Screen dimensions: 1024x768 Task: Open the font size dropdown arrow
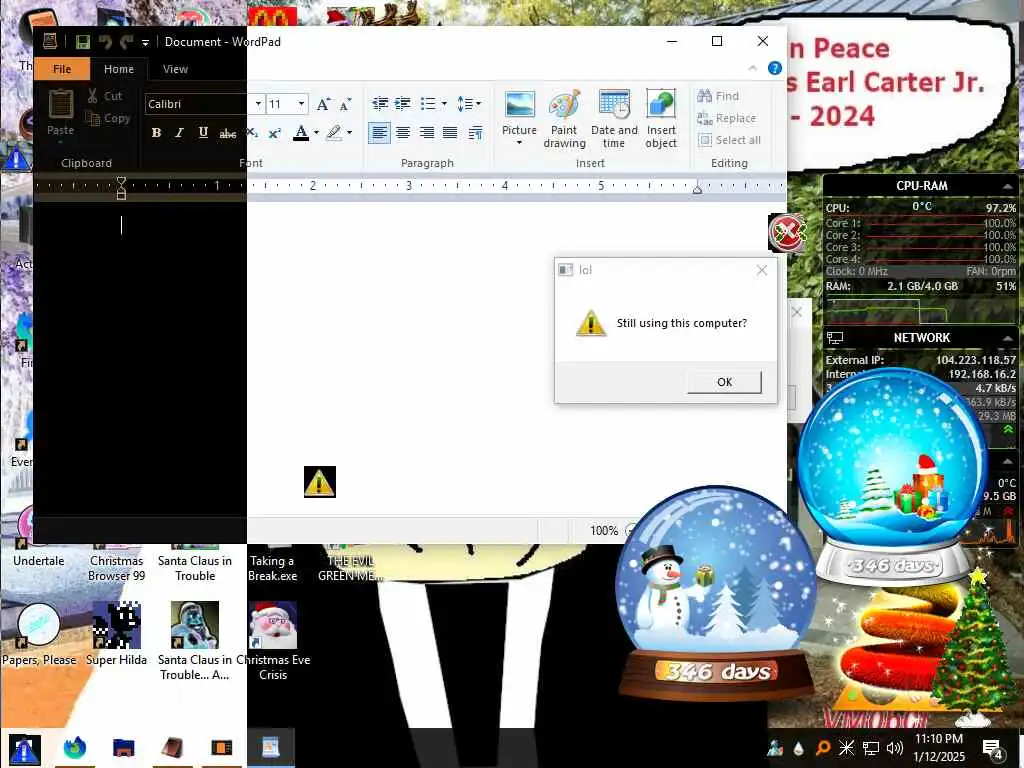(x=301, y=104)
